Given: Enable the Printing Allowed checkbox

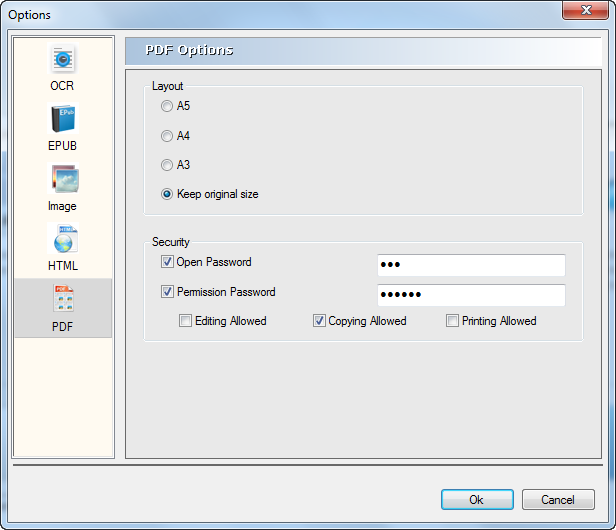Looking at the screenshot, I should pyautogui.click(x=452, y=321).
